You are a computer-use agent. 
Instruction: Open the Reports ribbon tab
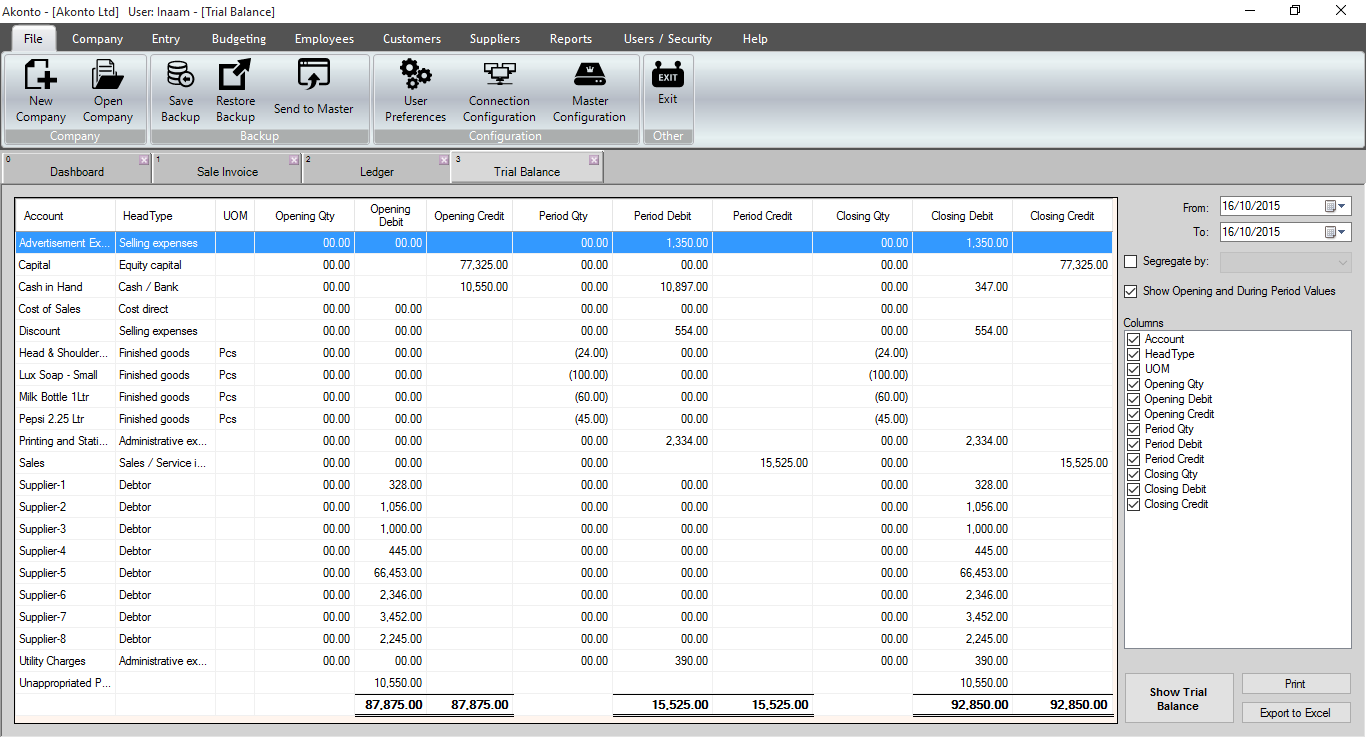(571, 39)
